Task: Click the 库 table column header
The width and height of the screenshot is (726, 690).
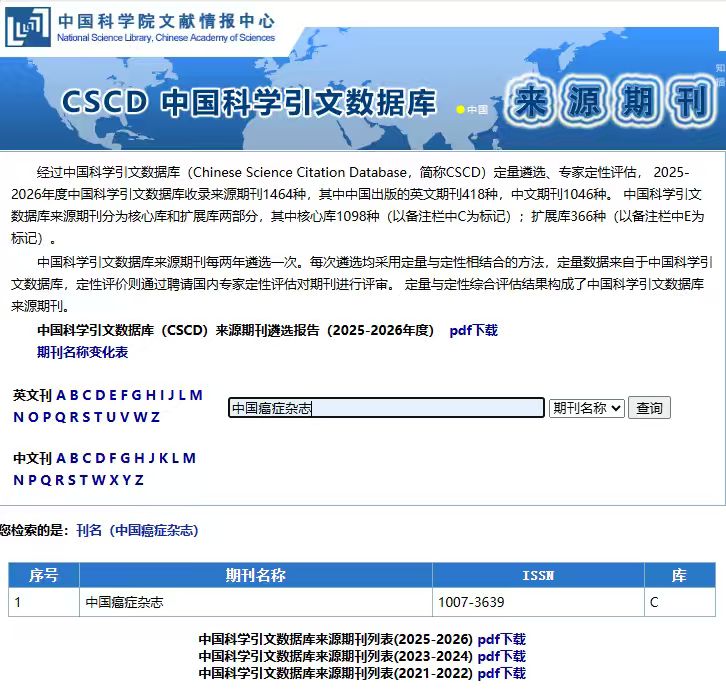Action: click(679, 575)
